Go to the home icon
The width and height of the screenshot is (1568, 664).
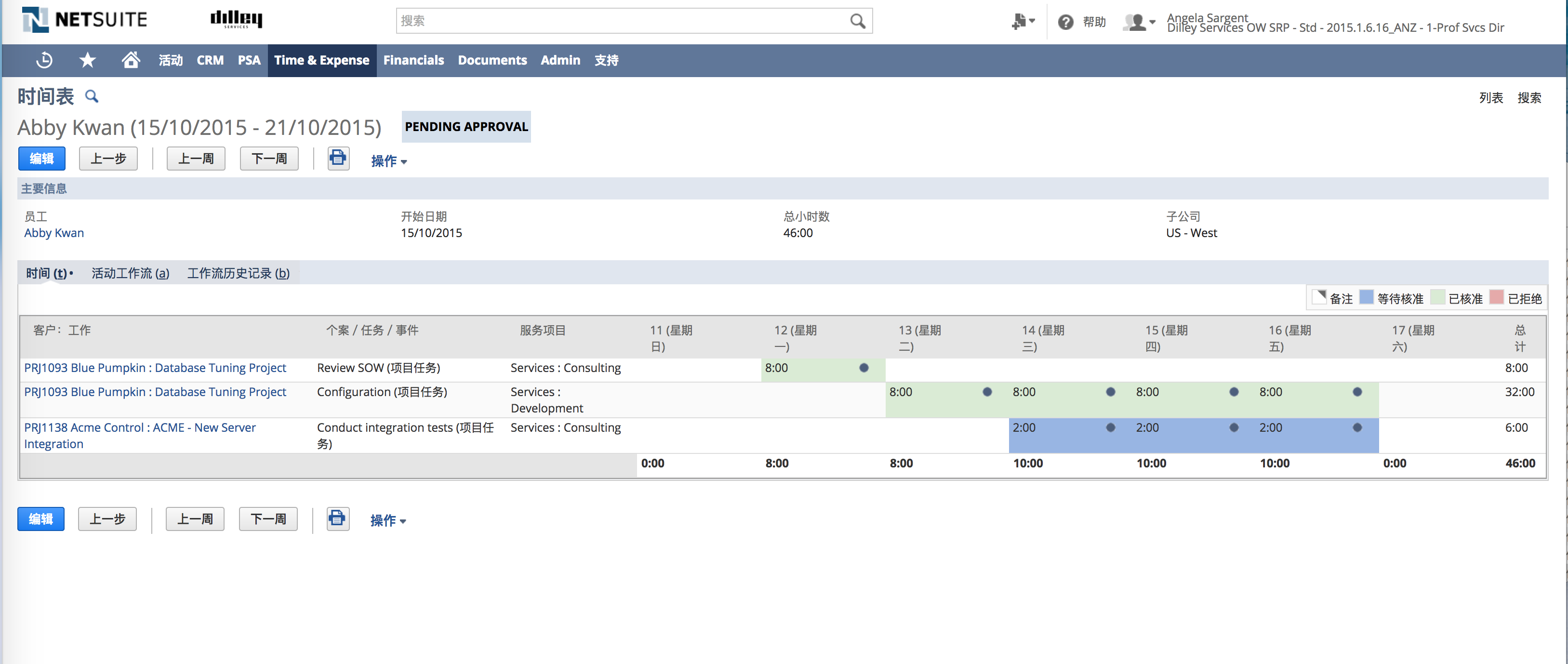pyautogui.click(x=130, y=60)
